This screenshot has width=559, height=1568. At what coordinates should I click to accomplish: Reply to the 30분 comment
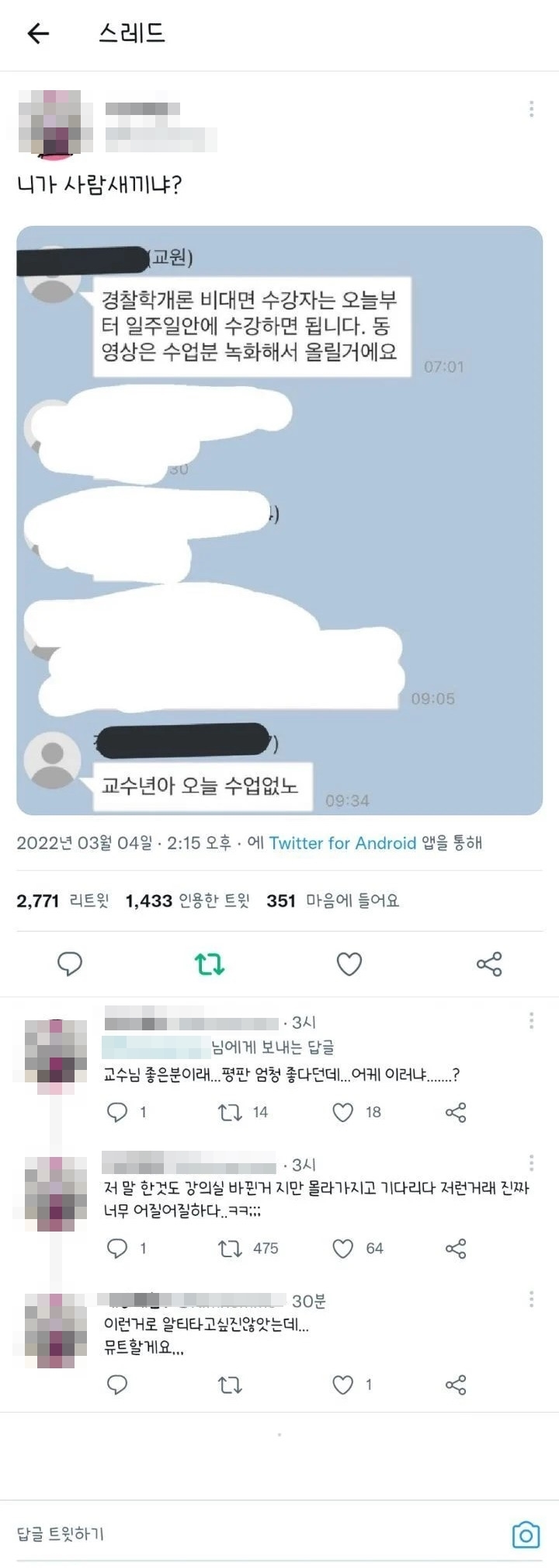coord(117,1385)
